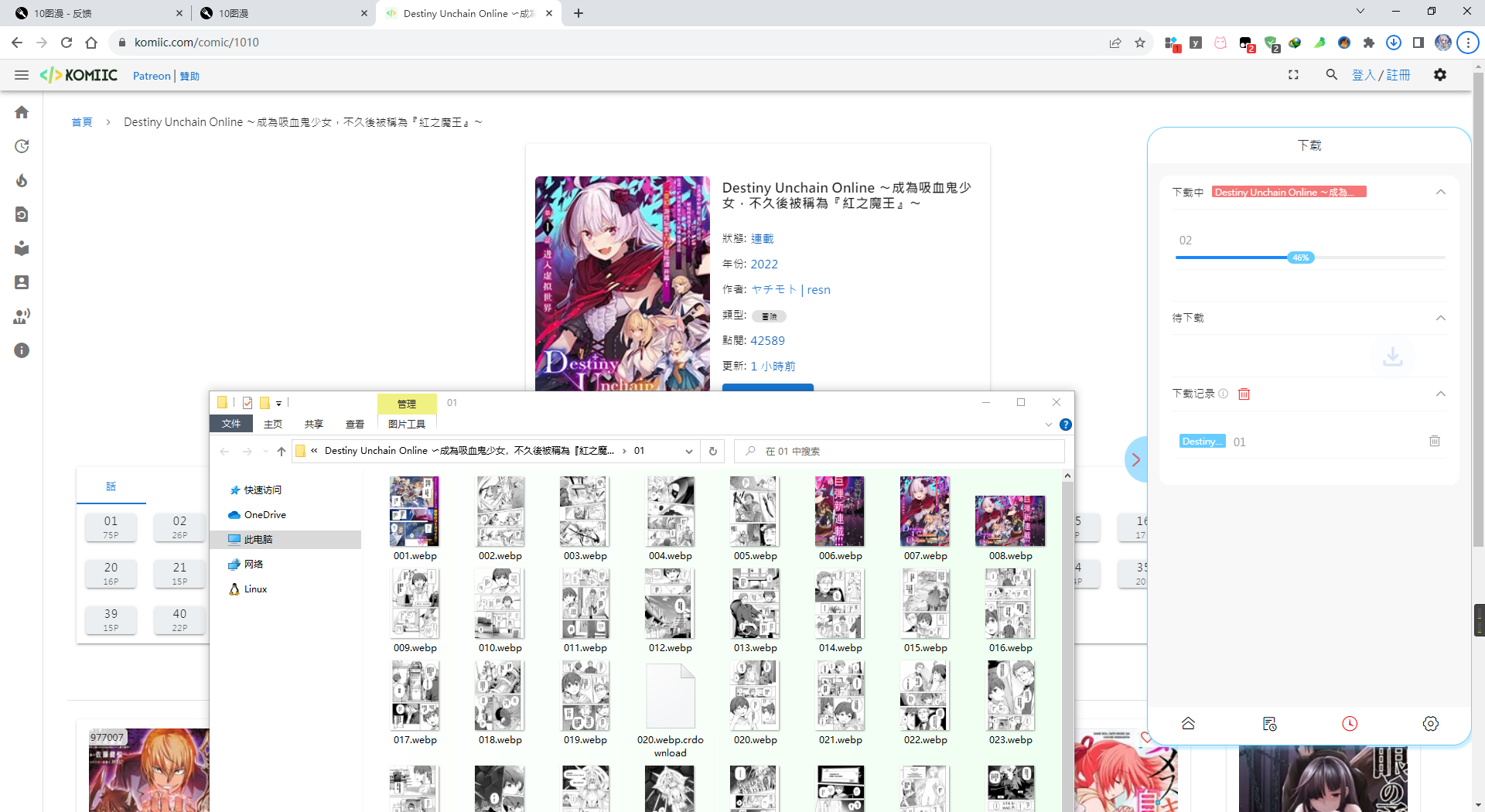
Task: Open the reading history sidebar icon
Action: [22, 214]
